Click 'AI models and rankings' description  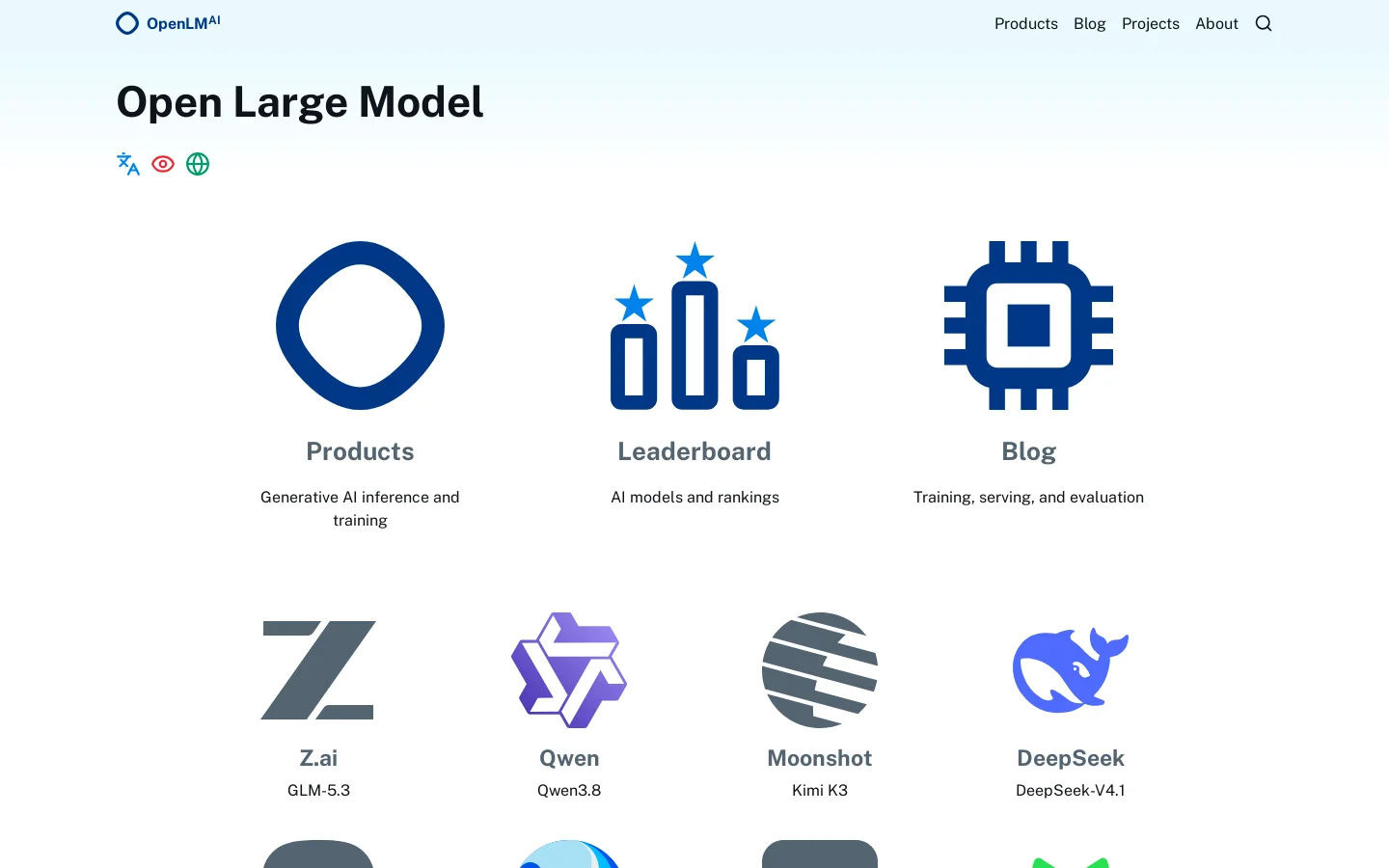(x=694, y=497)
